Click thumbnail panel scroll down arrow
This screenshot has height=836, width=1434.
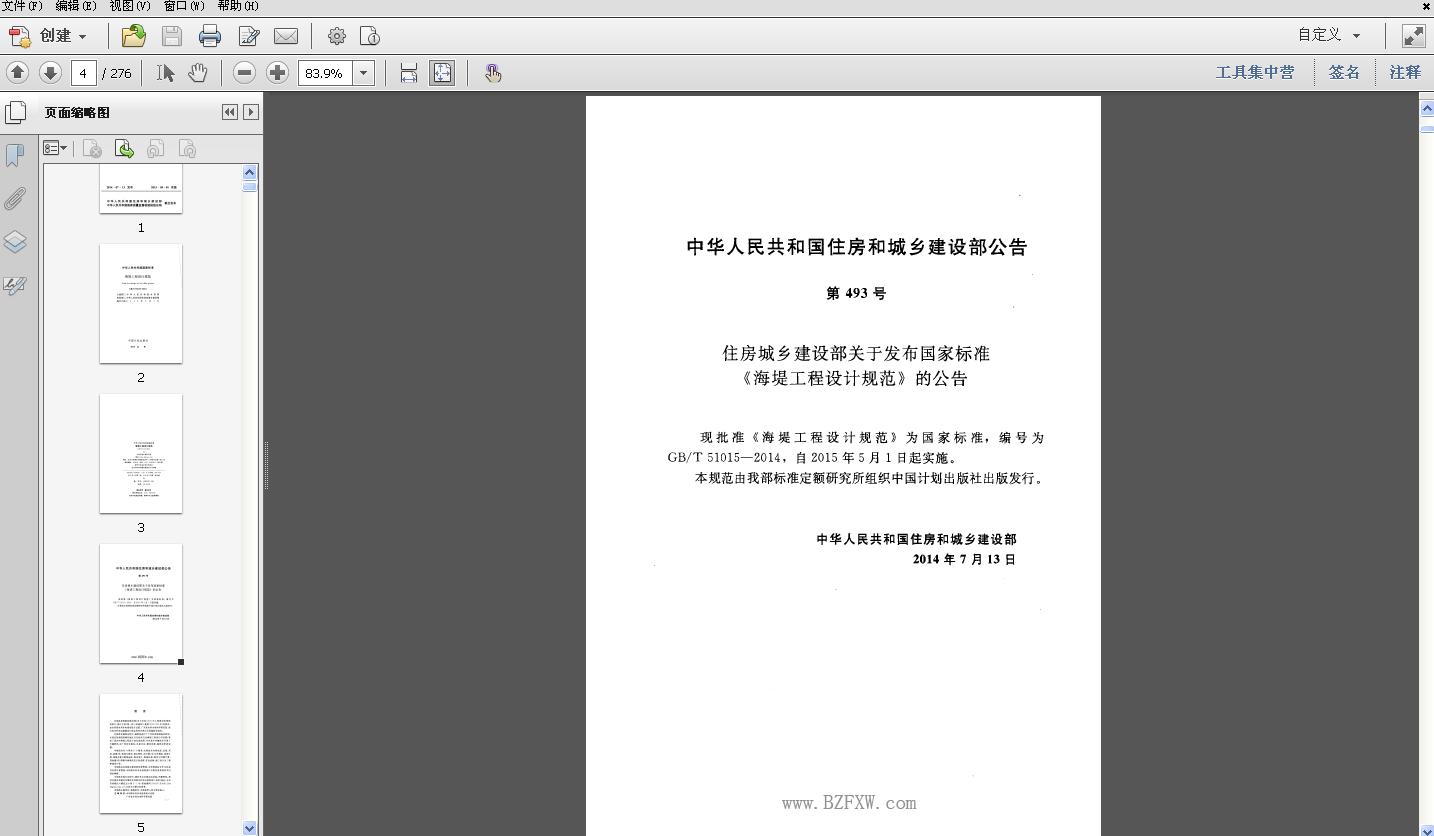click(x=250, y=828)
